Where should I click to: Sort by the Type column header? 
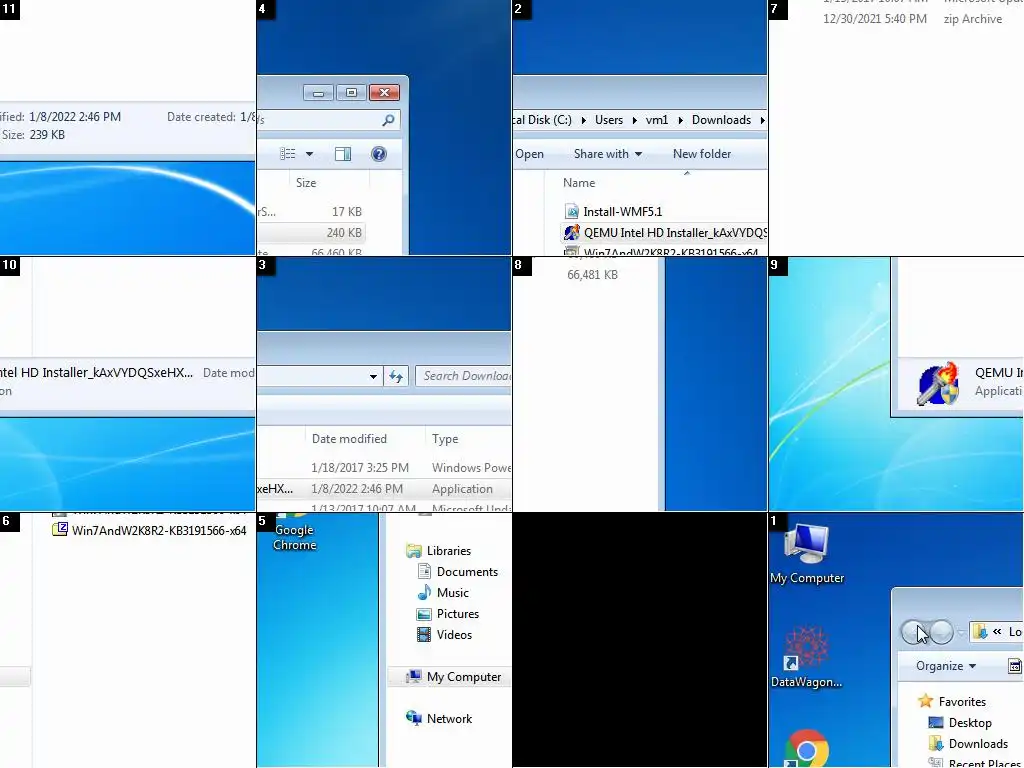(x=445, y=439)
